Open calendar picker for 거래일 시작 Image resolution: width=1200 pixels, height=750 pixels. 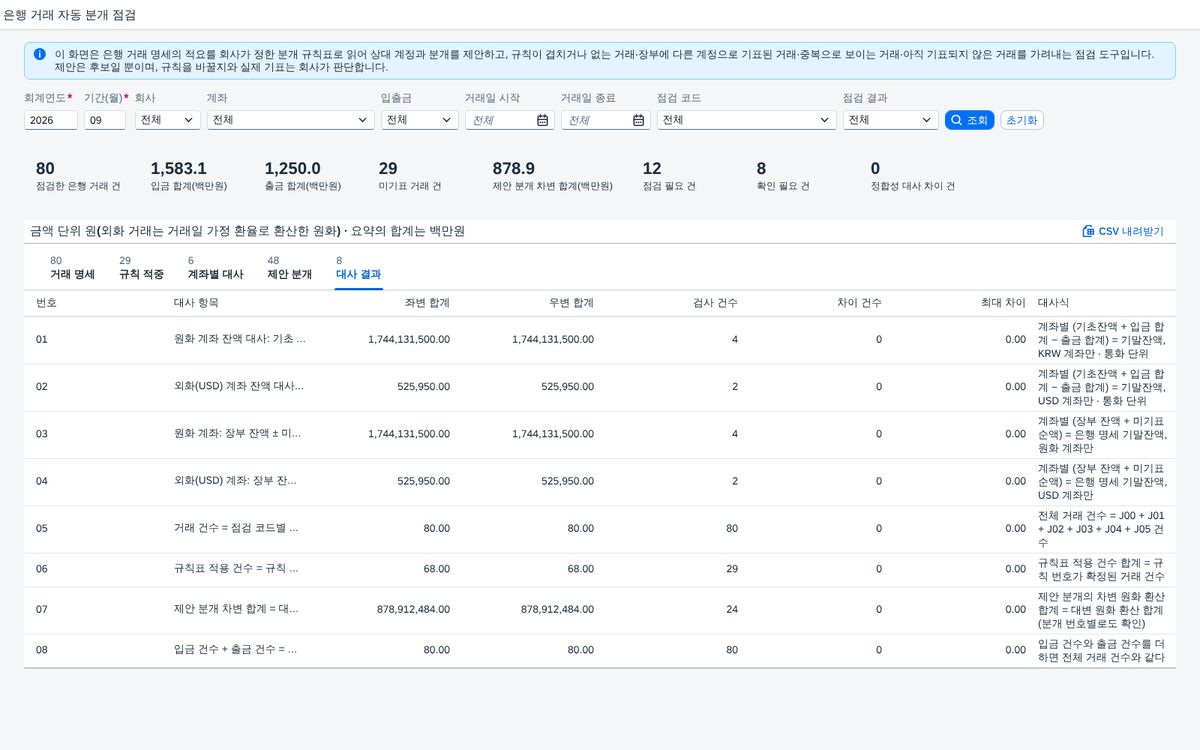point(543,120)
